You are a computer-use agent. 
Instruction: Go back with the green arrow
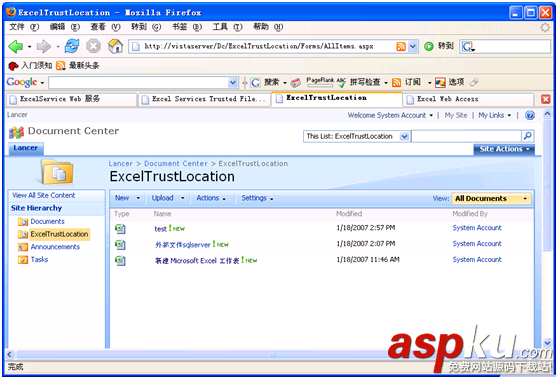point(16,46)
